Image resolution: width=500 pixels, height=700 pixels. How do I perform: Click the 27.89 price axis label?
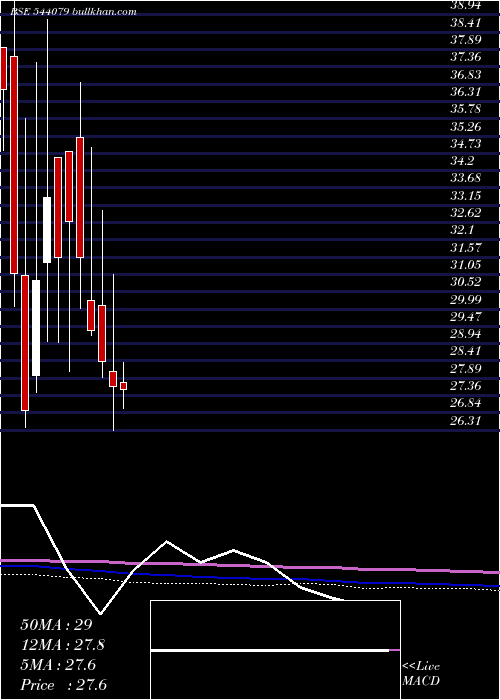(x=465, y=368)
